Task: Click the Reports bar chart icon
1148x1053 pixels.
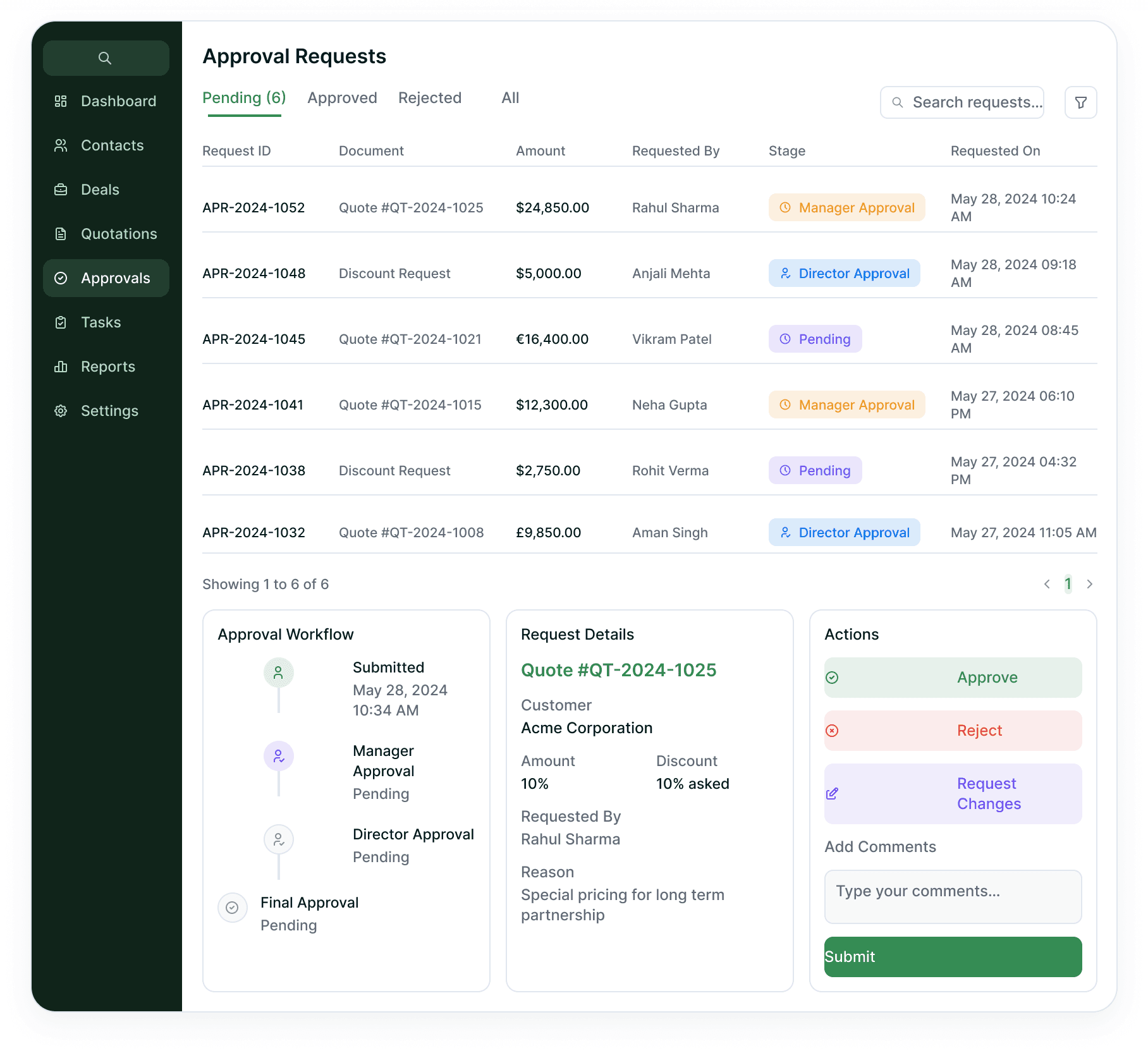Action: point(61,367)
